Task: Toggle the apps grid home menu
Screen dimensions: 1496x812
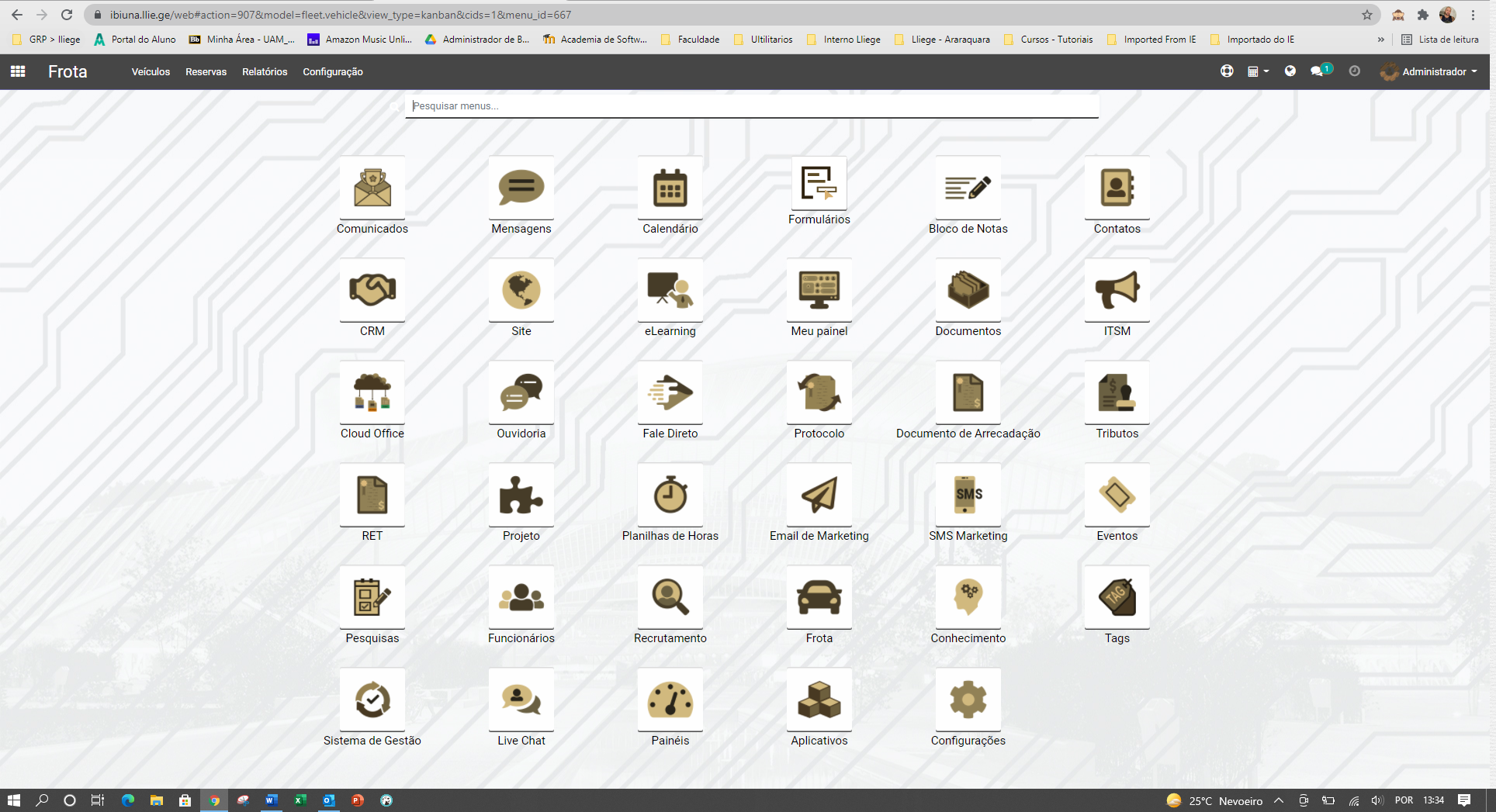Action: (18, 71)
